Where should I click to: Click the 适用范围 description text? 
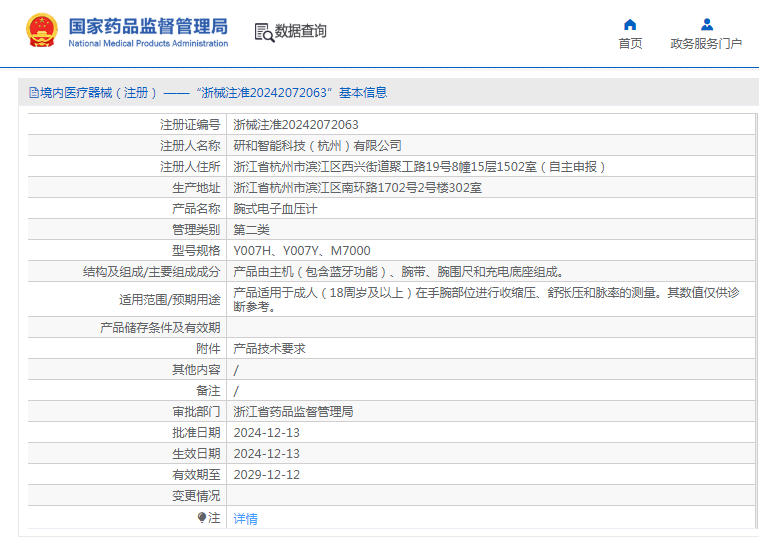tap(486, 299)
